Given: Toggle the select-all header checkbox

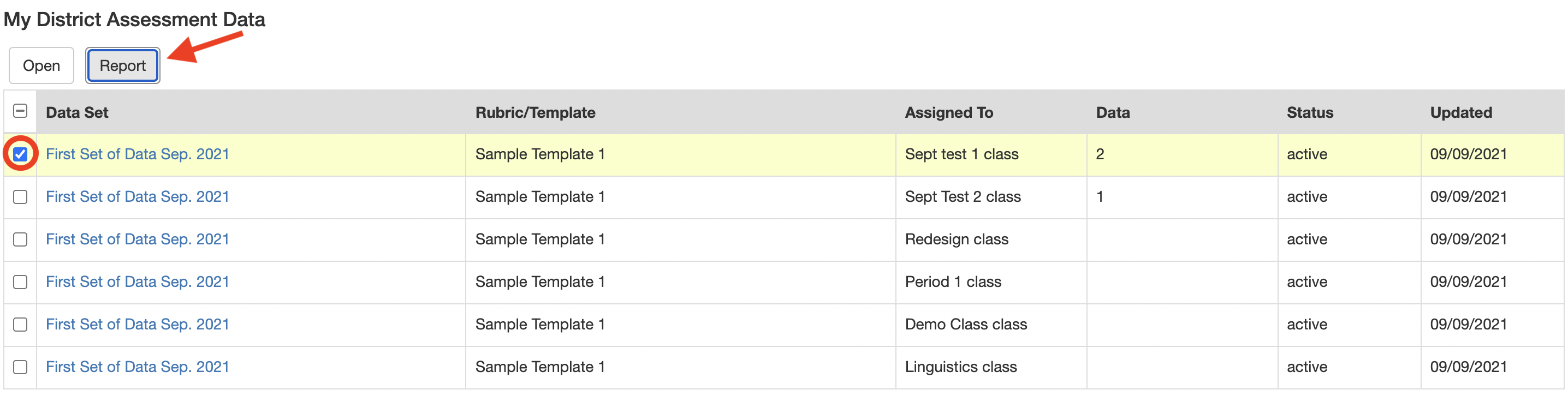Looking at the screenshot, I should point(20,111).
